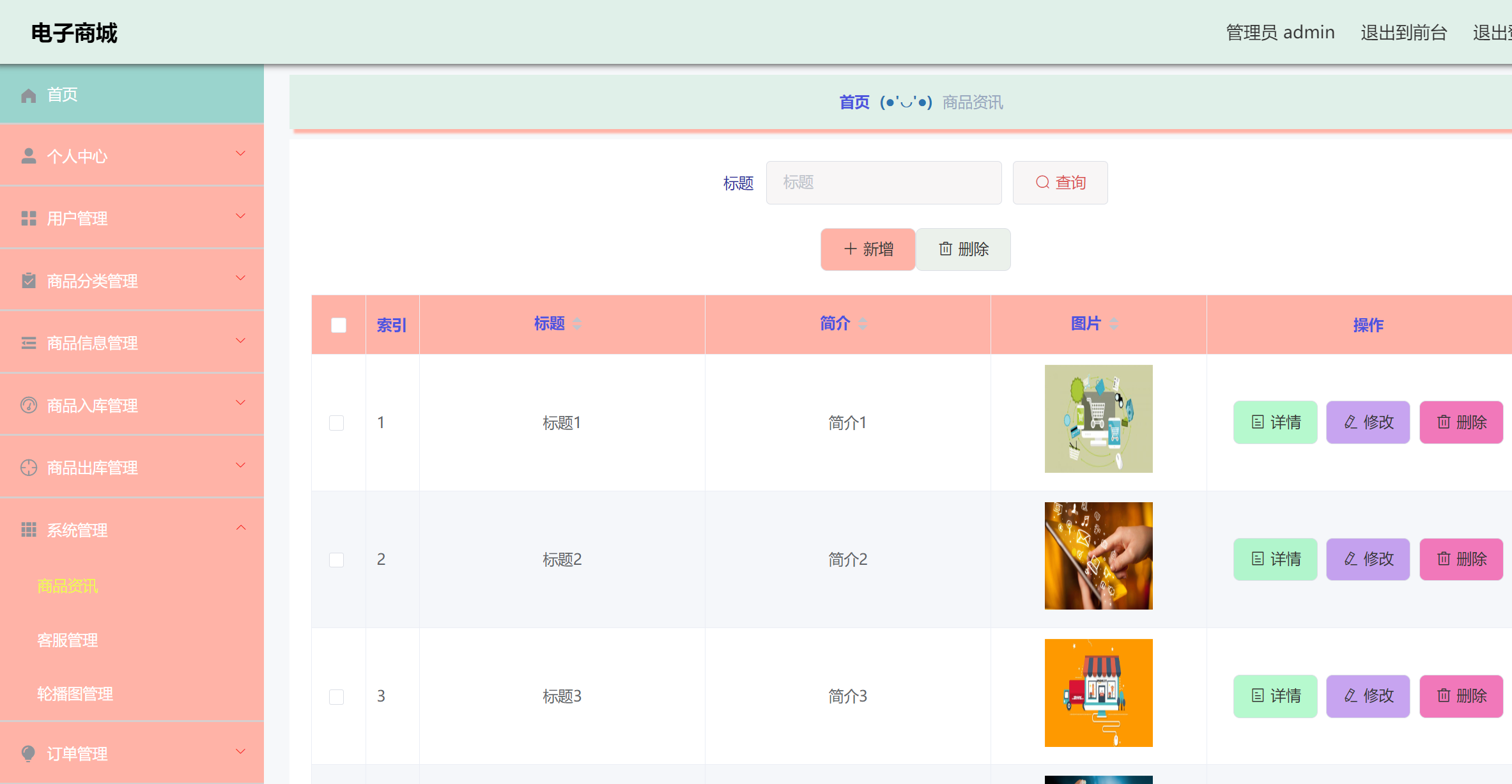Click the compass icon for 商品入库管理
Viewport: 1512px width, 784px height.
28,405
